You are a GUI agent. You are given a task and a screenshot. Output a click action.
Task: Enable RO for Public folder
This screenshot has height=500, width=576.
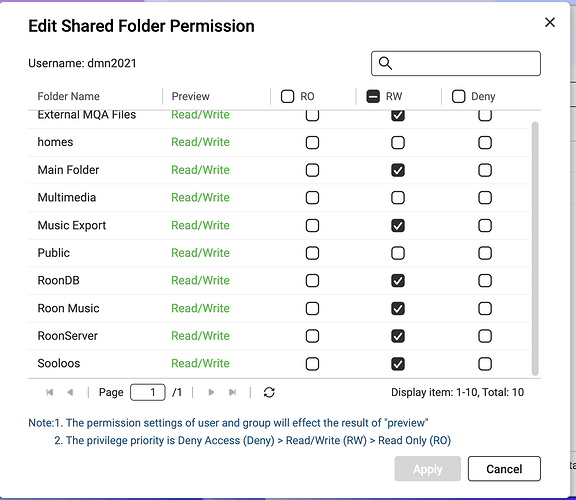[312, 253]
